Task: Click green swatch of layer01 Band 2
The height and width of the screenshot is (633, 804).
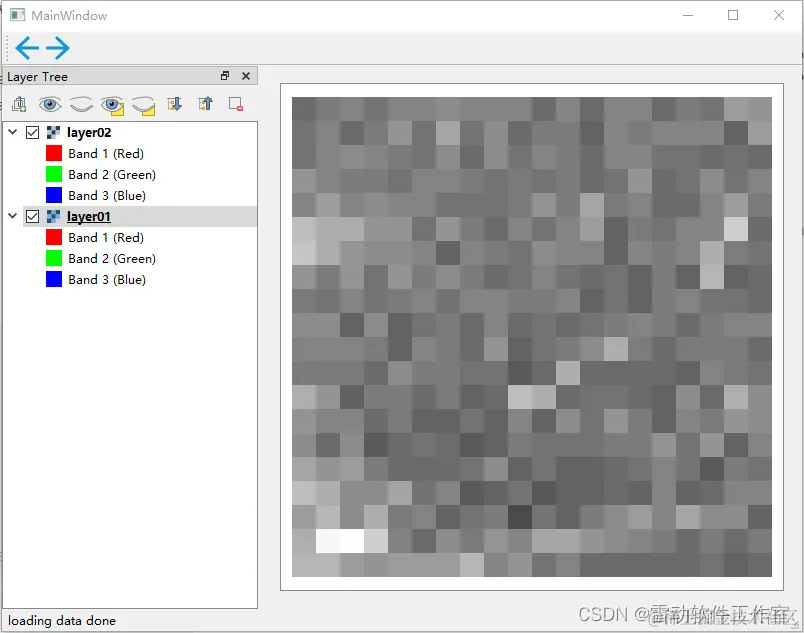Action: pyautogui.click(x=54, y=258)
